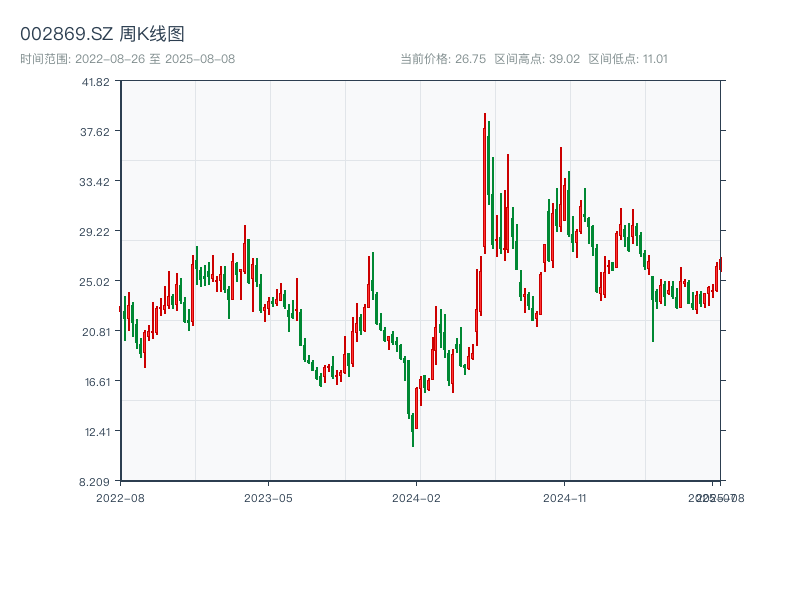800x600 pixels.
Task: Pick the 29.22 price axis label
Action: [x=96, y=232]
